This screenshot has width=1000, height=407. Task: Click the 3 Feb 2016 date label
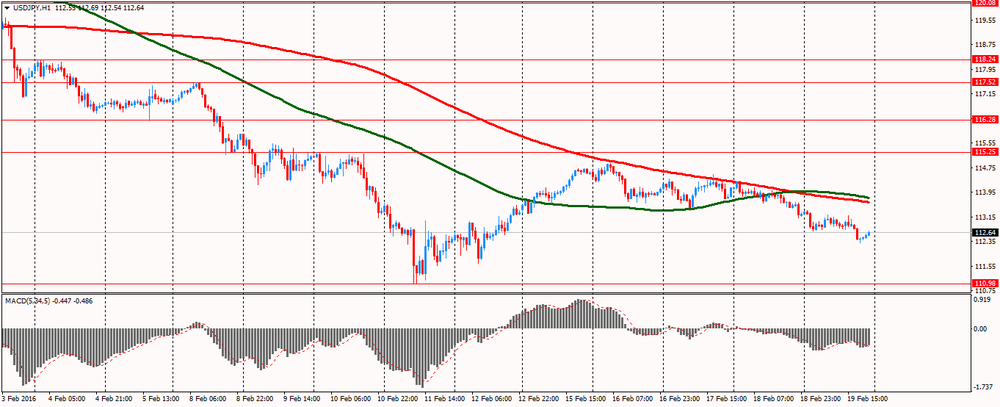pos(18,397)
